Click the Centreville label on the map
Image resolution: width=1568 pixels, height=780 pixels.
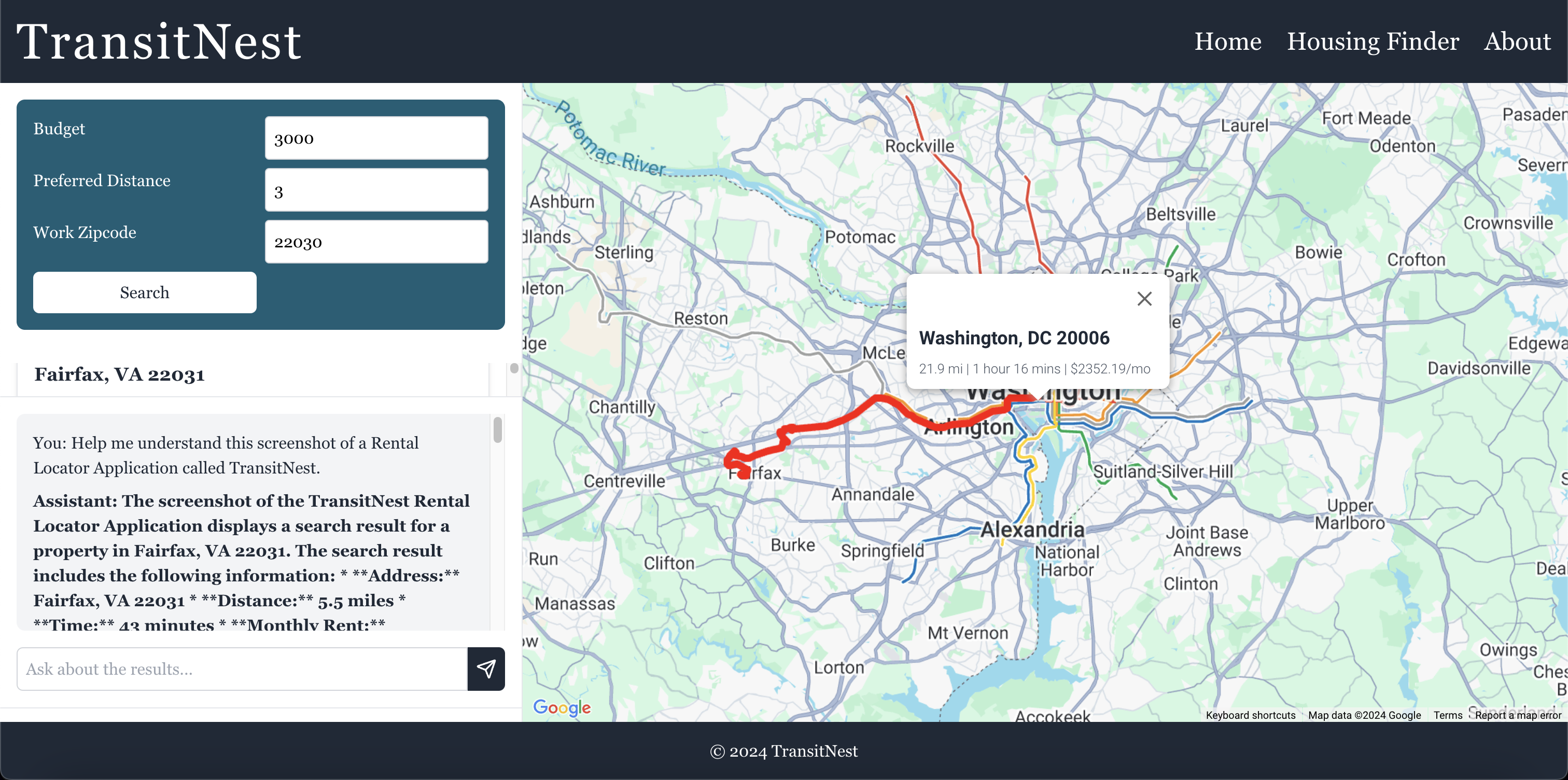point(624,481)
